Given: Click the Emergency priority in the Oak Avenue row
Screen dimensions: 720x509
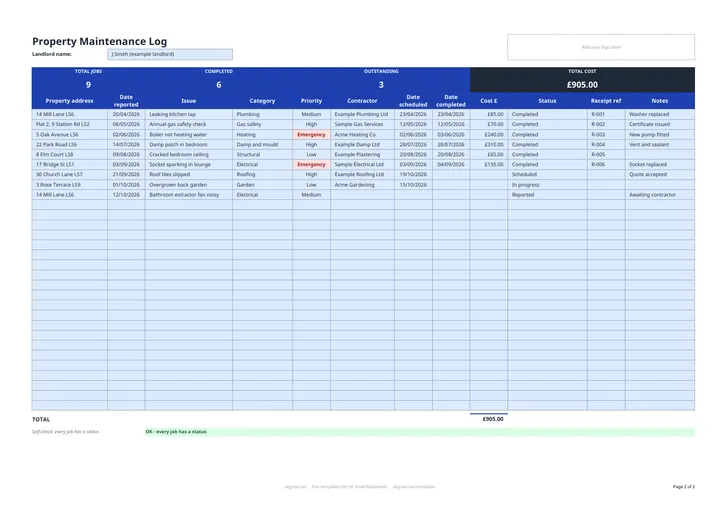Looking at the screenshot, I should click(311, 135).
